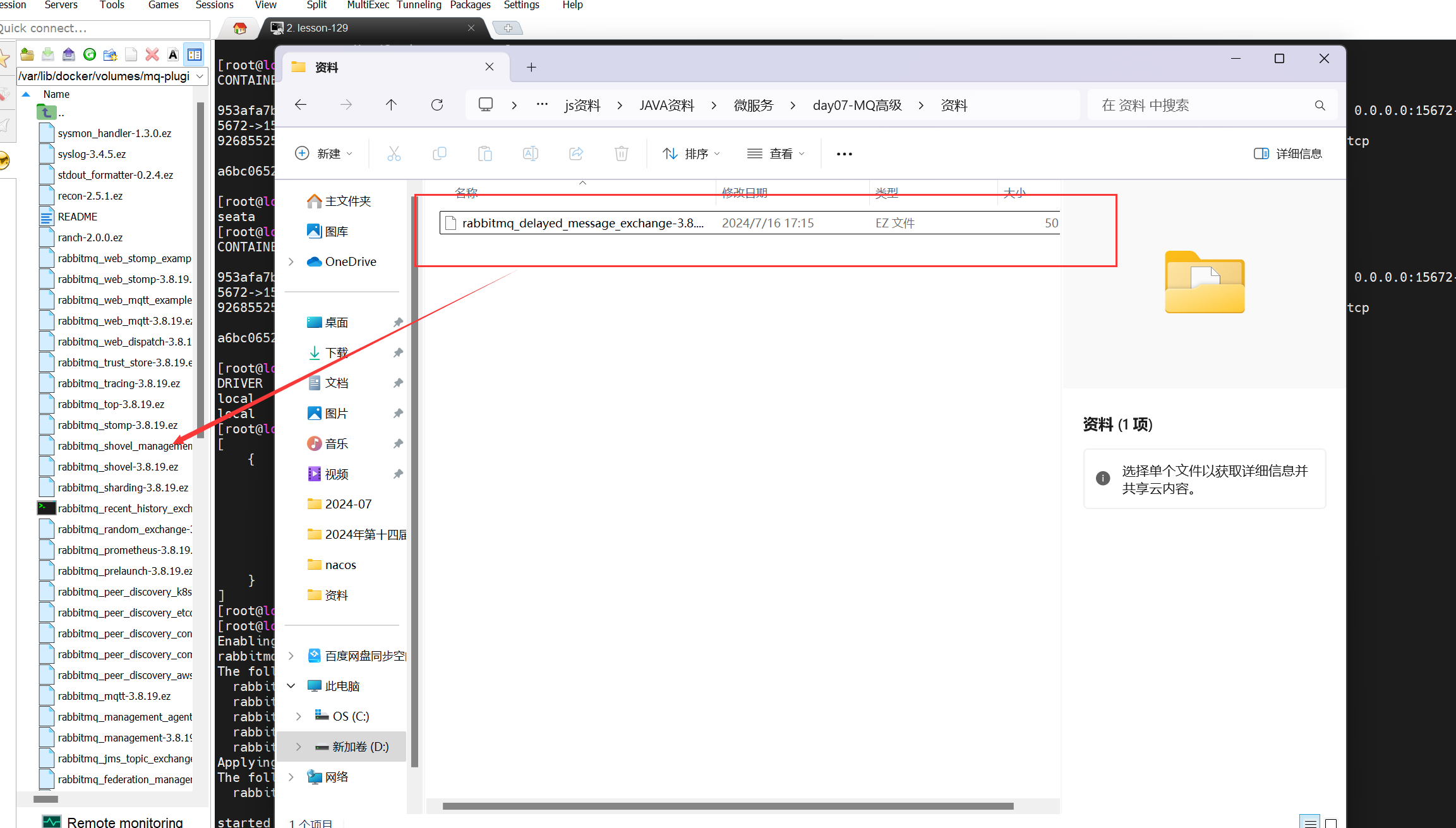
Task: Select the rabbitmq_delayed_message_exchange file
Action: [749, 223]
